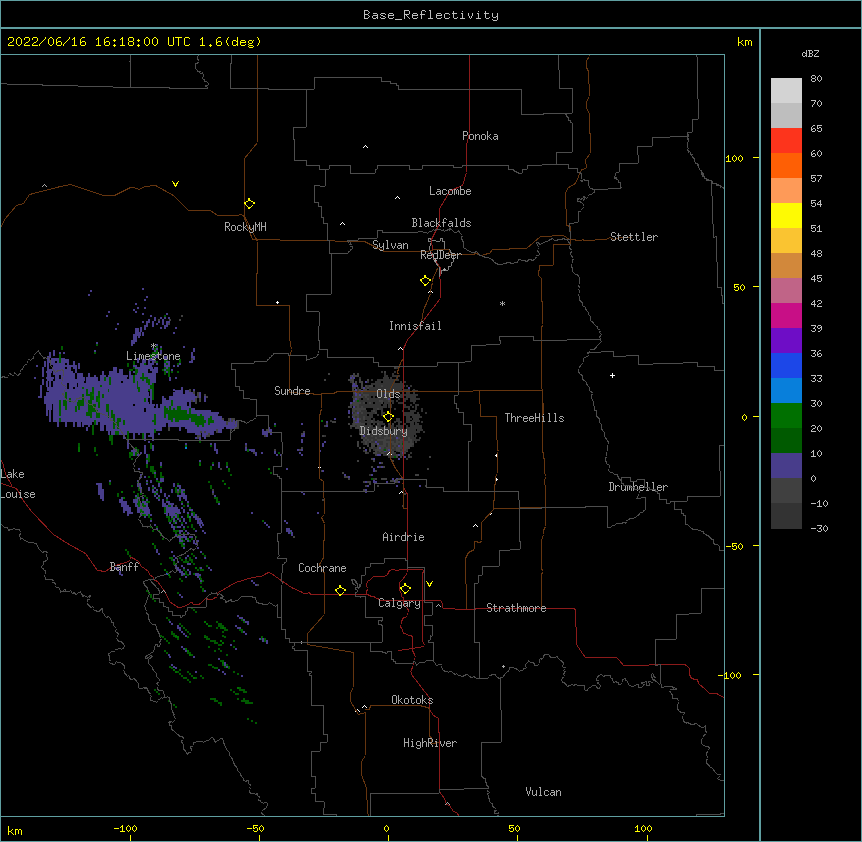Image resolution: width=862 pixels, height=842 pixels.
Task: Click the Airdrie city label
Action: [x=403, y=537]
